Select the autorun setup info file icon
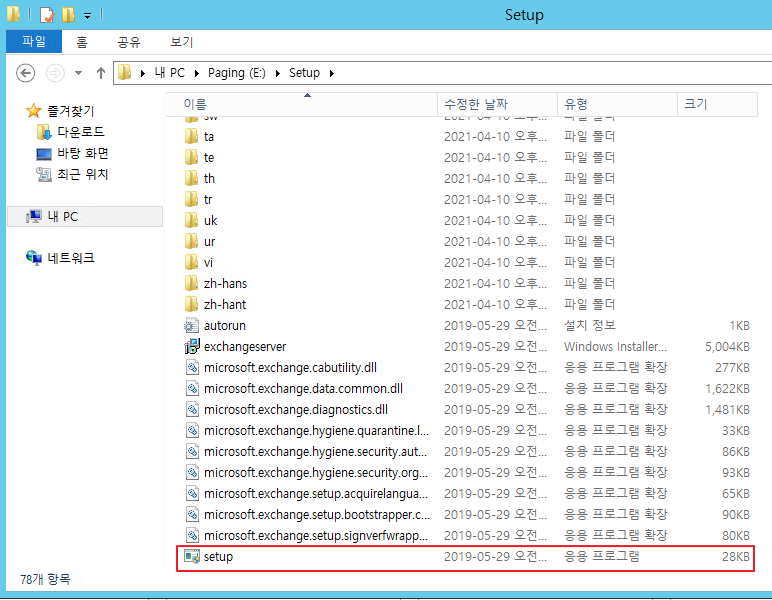The height and width of the screenshot is (600, 772). pos(191,325)
